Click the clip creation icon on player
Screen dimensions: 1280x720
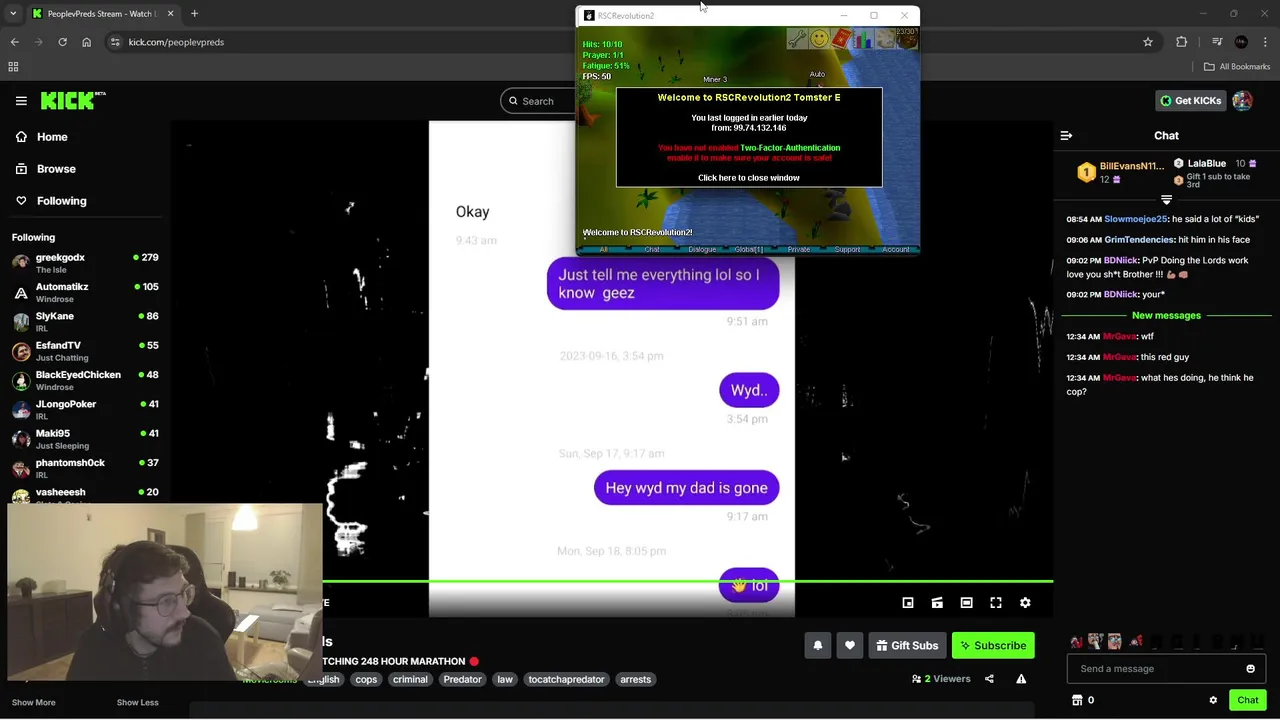click(x=937, y=603)
